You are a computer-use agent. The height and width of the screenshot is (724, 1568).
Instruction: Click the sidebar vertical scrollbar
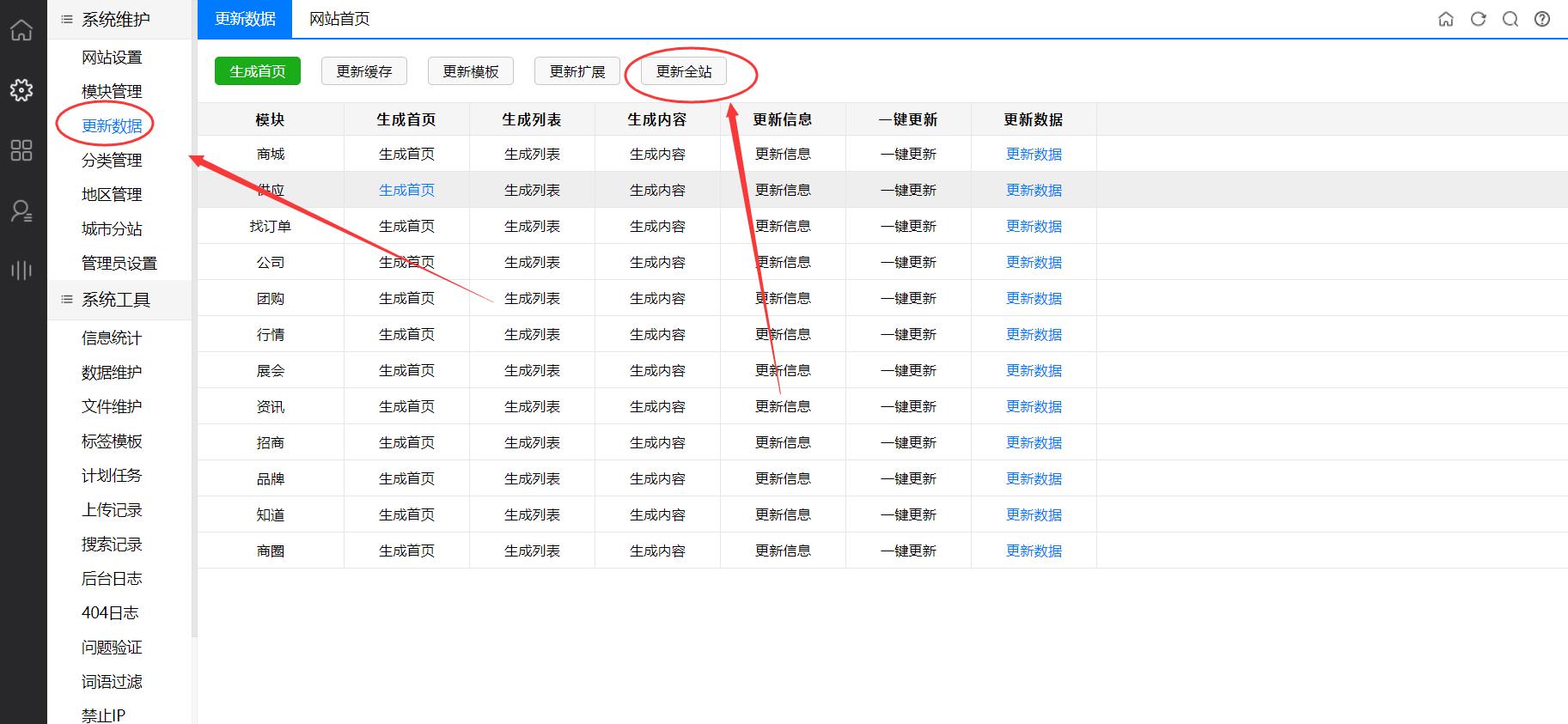coord(194,319)
